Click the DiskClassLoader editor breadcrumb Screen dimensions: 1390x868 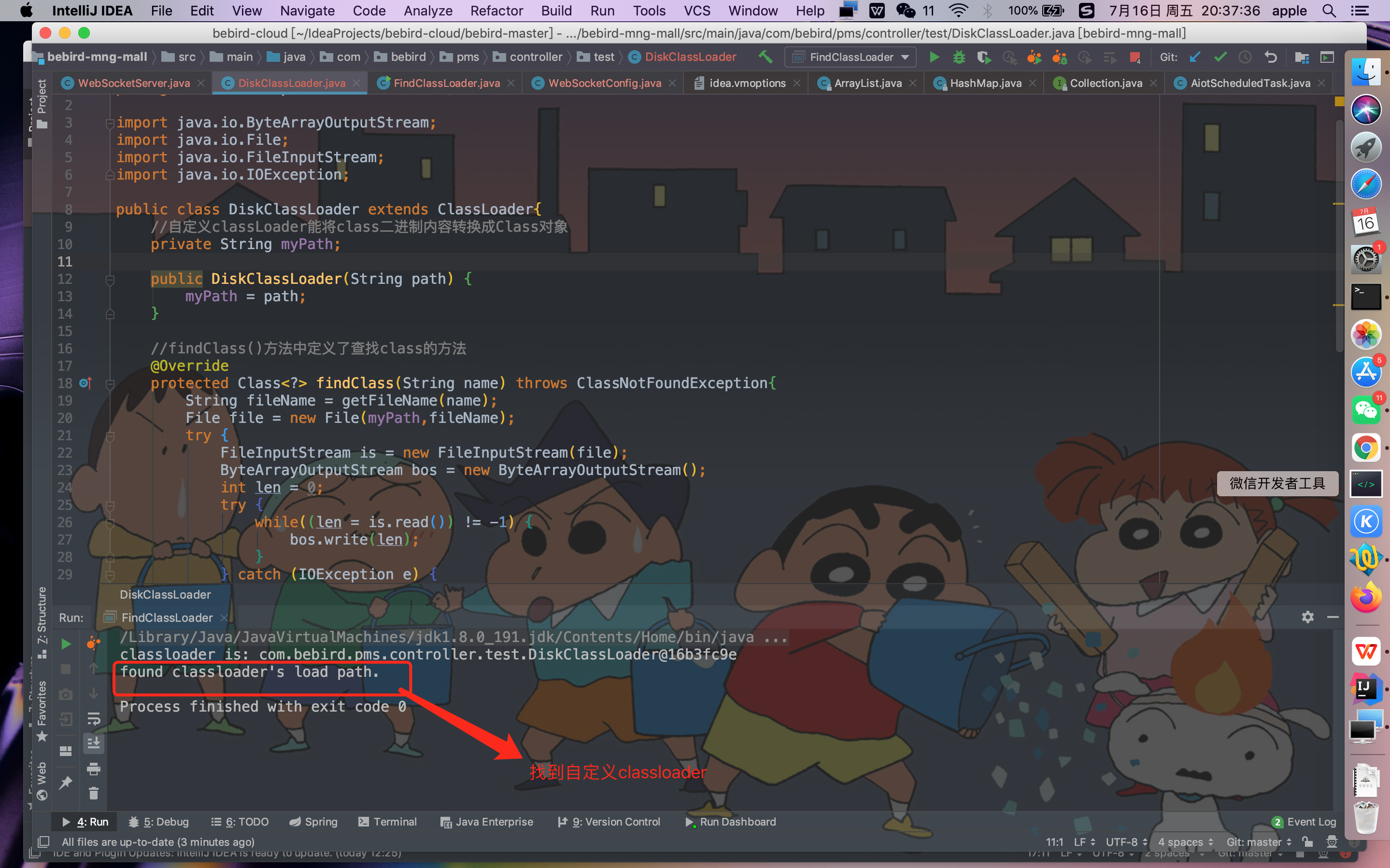pyautogui.click(x=165, y=594)
